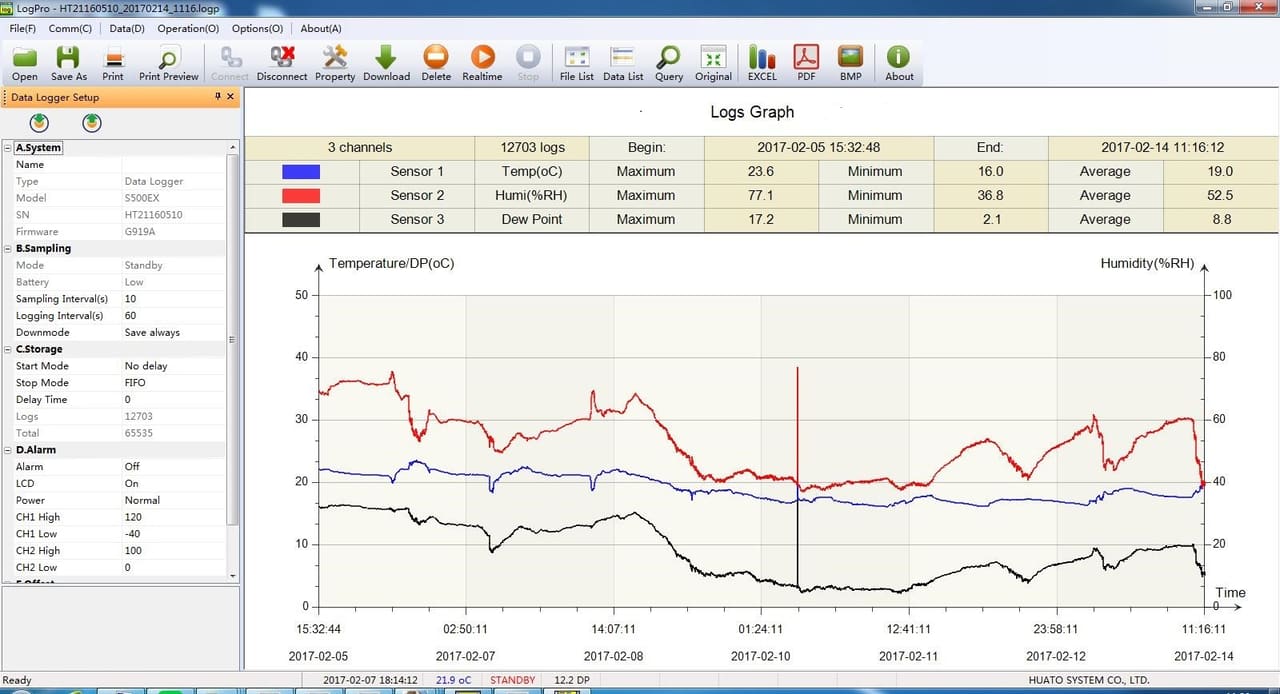The image size is (1280, 694).
Task: Close the Data Logger Setup panel
Action: pyautogui.click(x=231, y=97)
